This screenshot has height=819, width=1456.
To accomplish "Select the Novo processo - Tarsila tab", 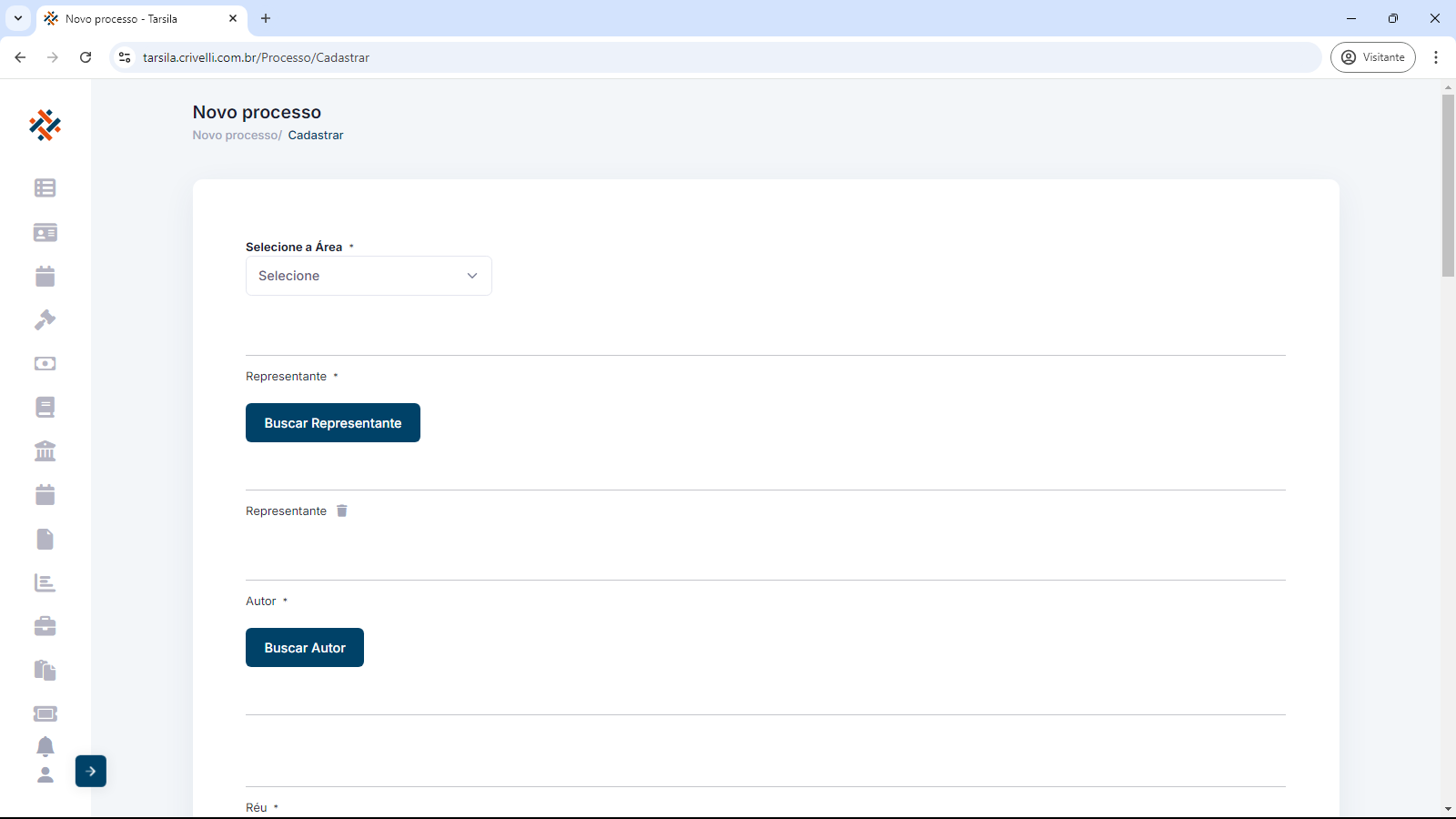I will 136,19.
